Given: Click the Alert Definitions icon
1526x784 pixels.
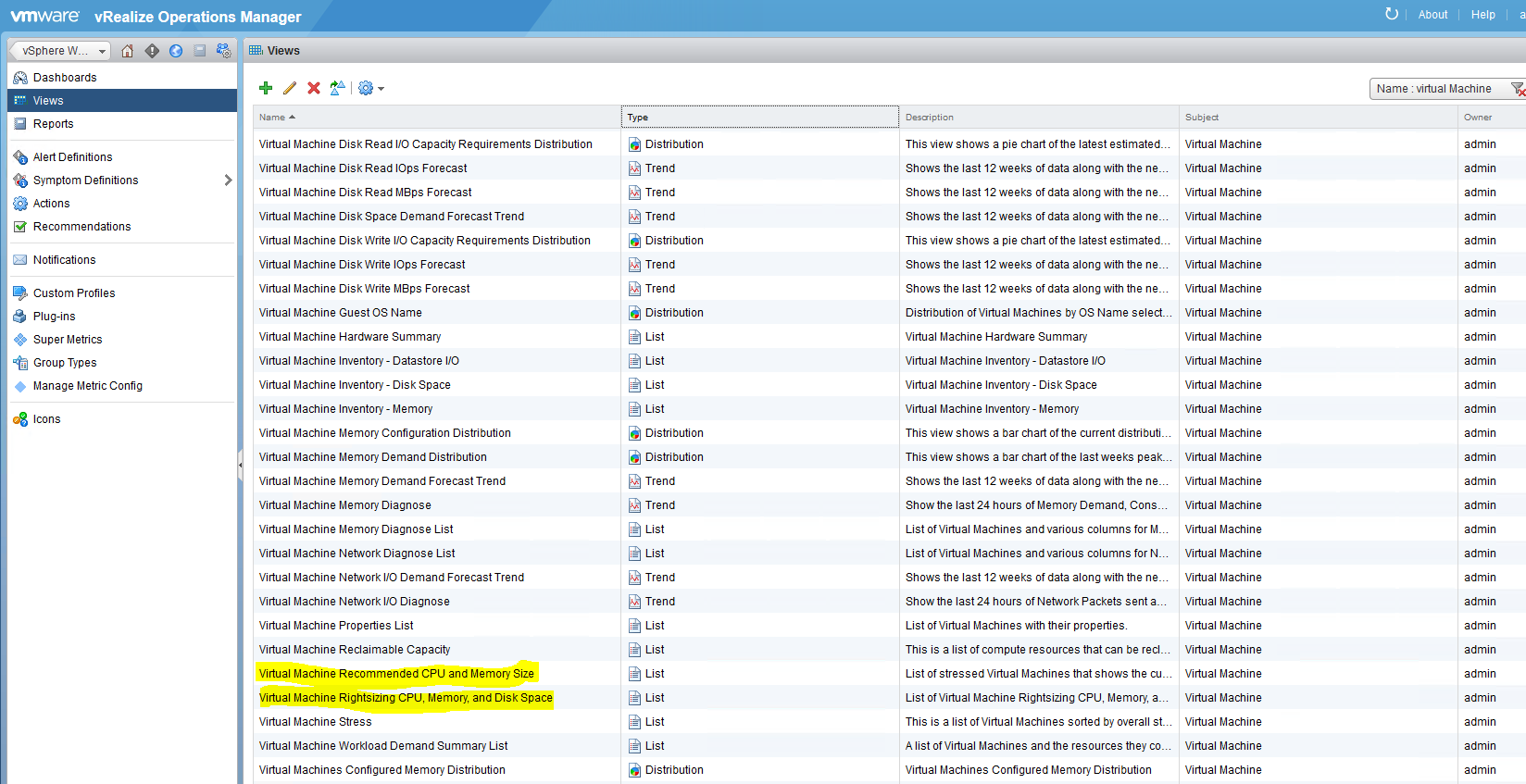Looking at the screenshot, I should coord(20,157).
